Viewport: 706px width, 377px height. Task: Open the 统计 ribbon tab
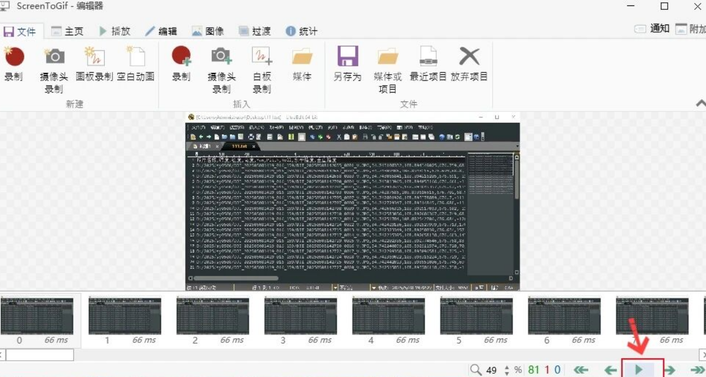[302, 31]
